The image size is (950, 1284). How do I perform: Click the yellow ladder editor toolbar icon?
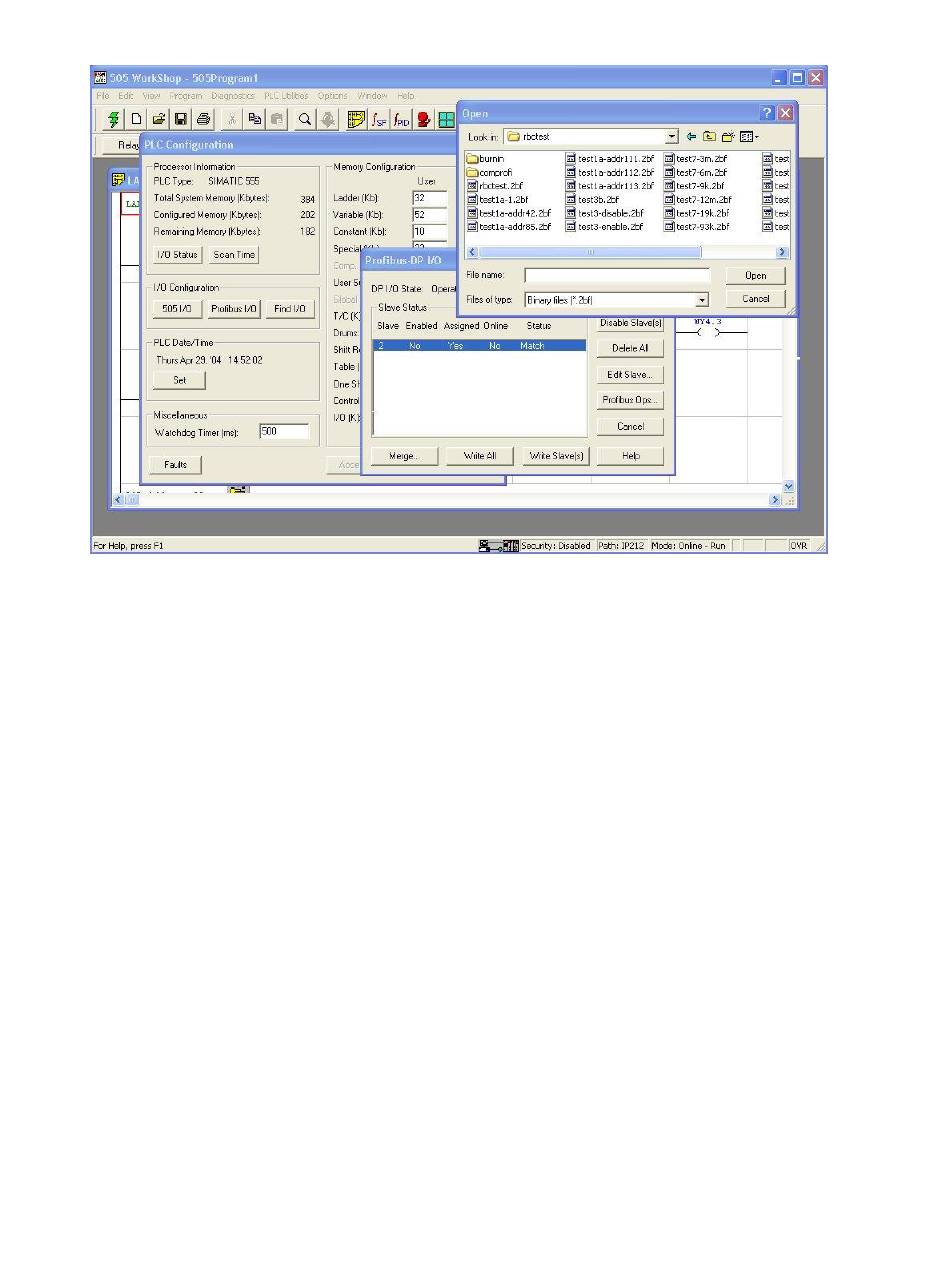[356, 119]
